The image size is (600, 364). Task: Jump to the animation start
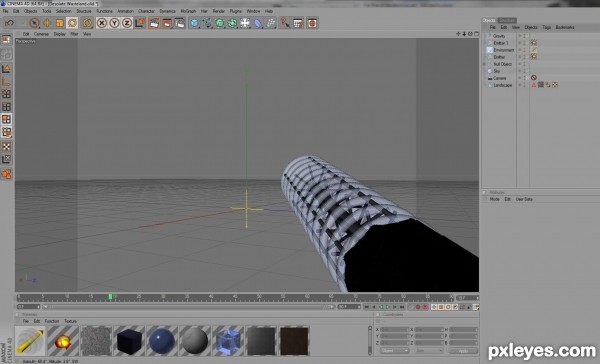click(367, 307)
